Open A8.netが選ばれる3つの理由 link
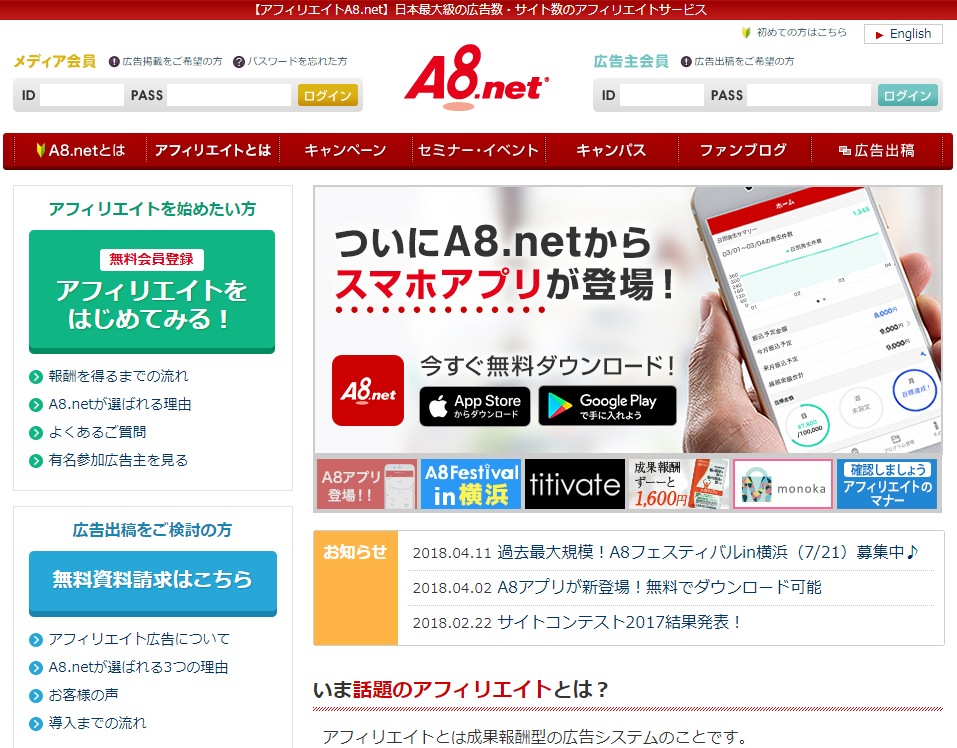 click(139, 667)
